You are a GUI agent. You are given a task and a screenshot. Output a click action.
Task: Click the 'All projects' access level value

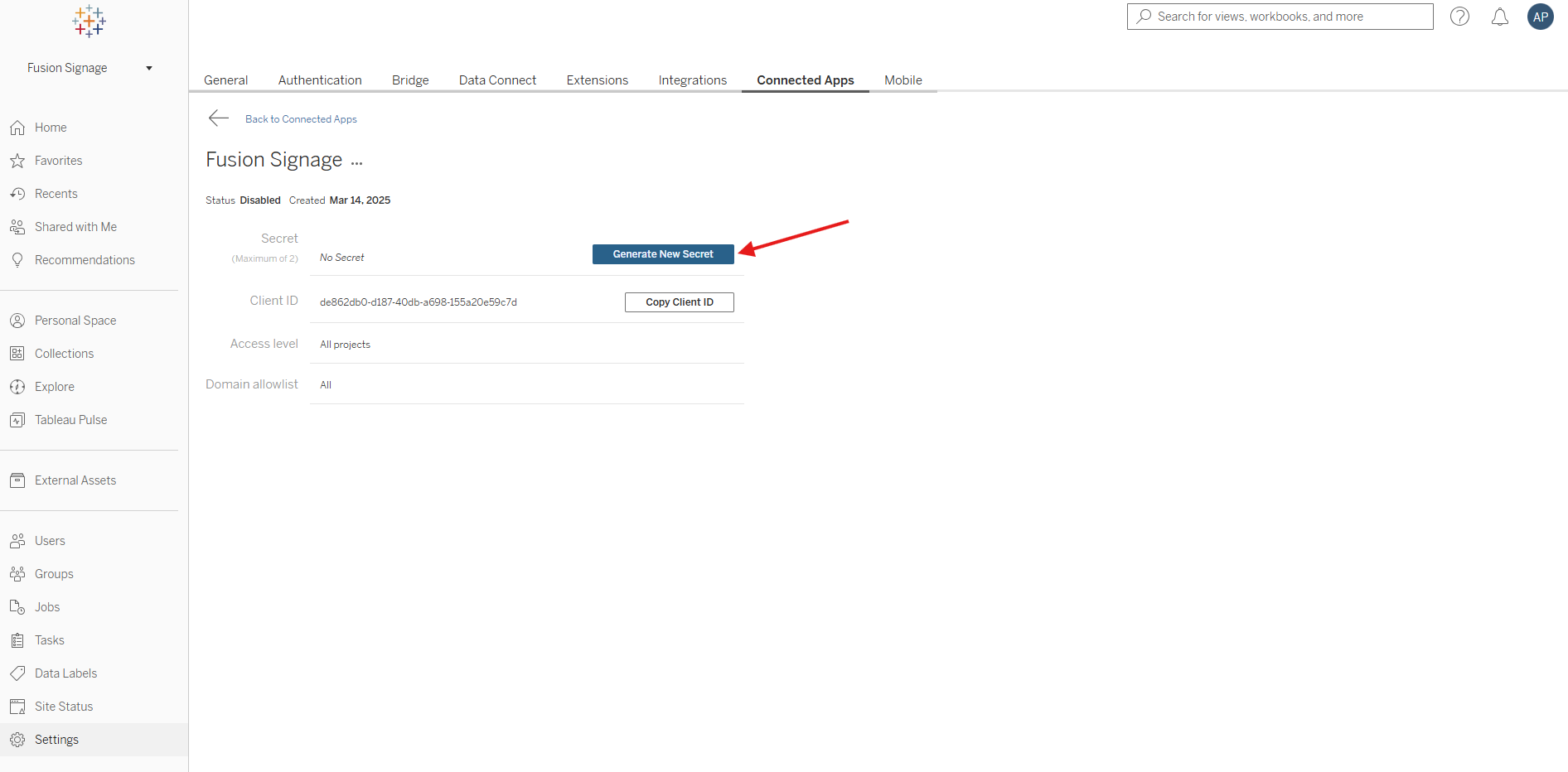345,345
